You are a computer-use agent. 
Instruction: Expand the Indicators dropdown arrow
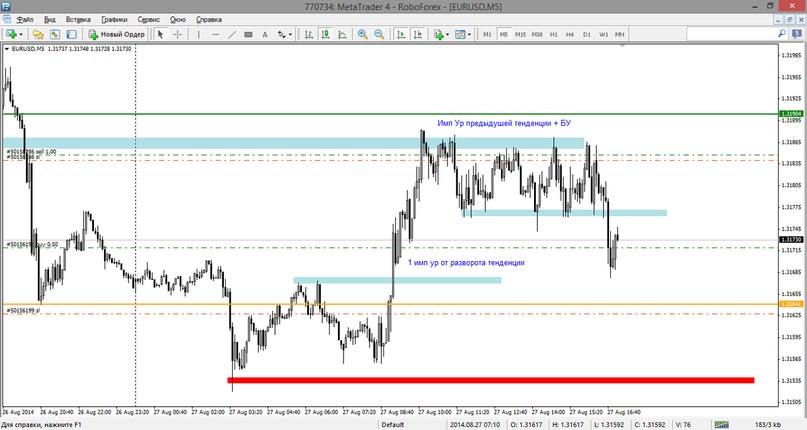coord(447,35)
